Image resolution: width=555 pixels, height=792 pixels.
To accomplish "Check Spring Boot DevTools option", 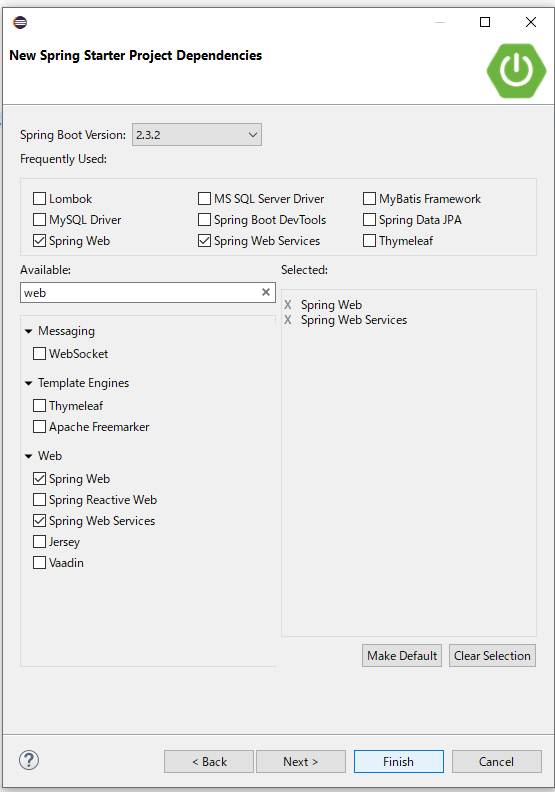I will [205, 220].
